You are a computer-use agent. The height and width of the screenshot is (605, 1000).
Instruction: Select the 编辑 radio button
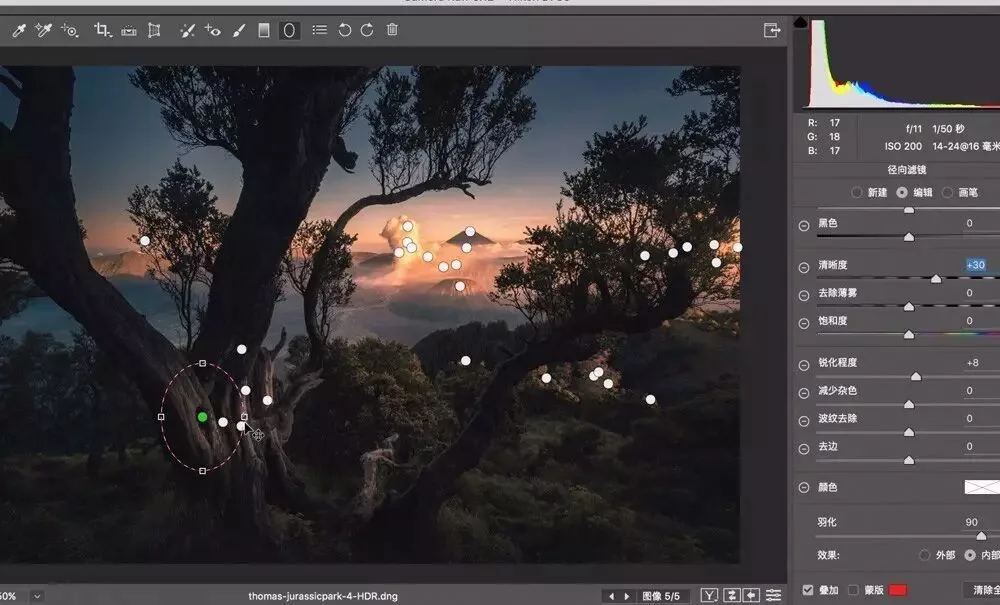902,192
